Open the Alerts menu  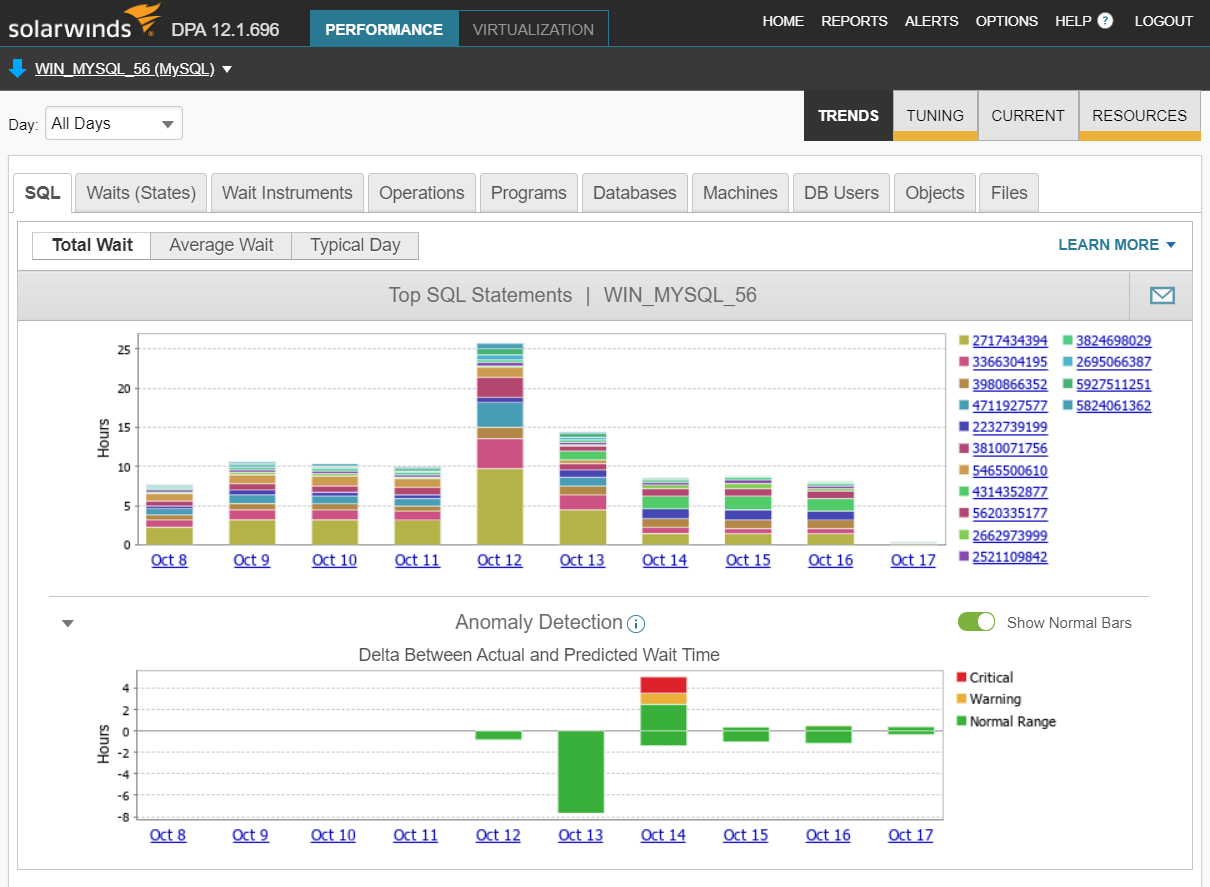point(931,21)
